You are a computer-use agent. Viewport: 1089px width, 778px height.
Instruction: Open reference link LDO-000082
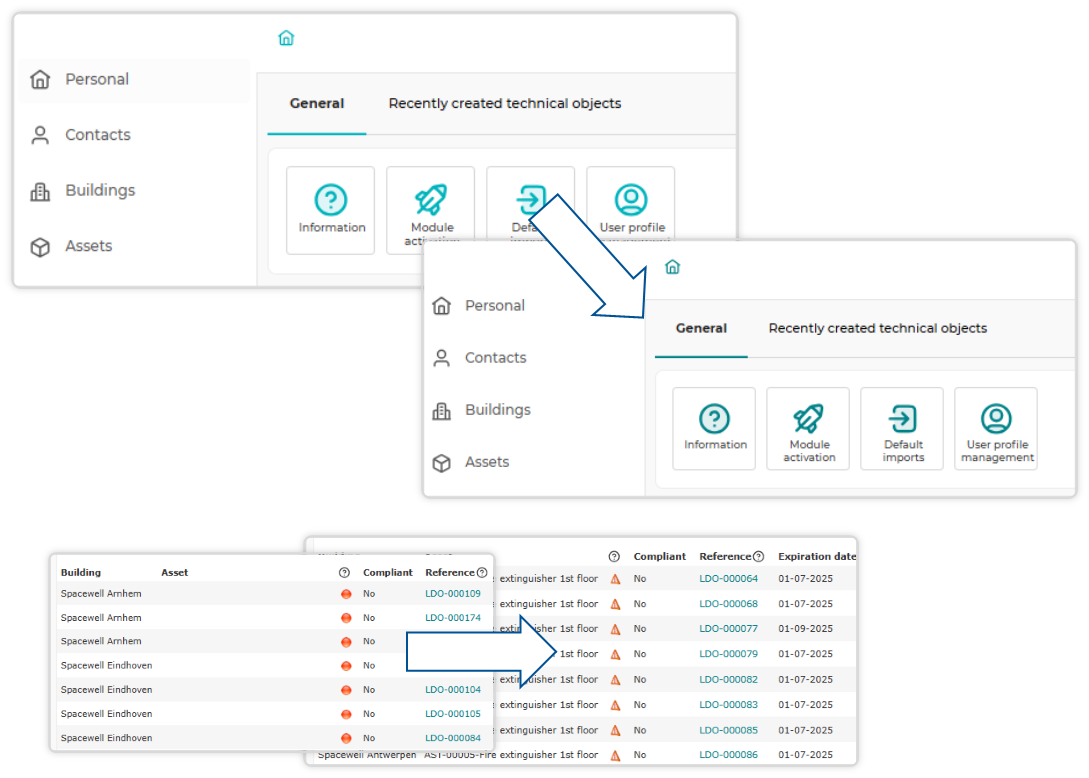point(729,679)
